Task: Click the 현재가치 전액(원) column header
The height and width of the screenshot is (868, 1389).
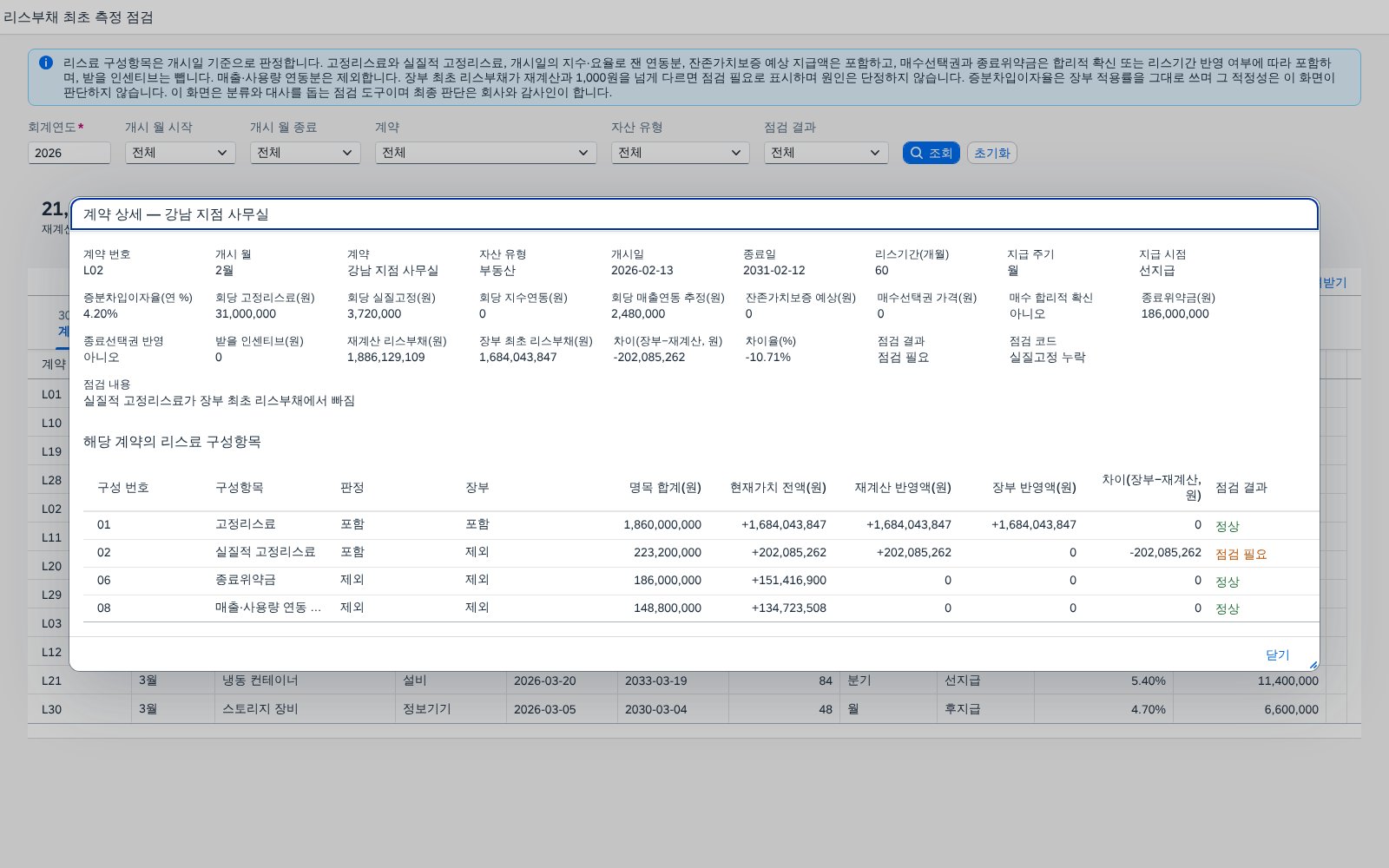Action: coord(778,488)
